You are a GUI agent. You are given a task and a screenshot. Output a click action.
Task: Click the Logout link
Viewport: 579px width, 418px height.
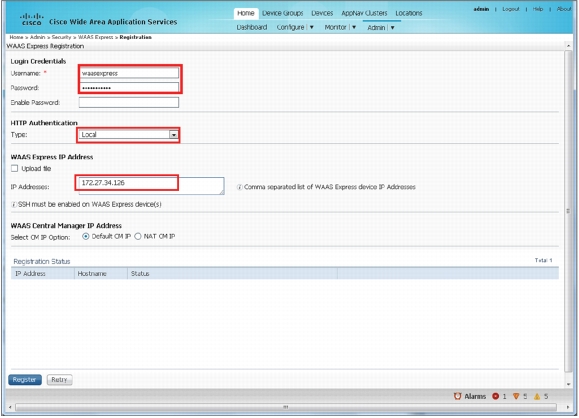511,9
